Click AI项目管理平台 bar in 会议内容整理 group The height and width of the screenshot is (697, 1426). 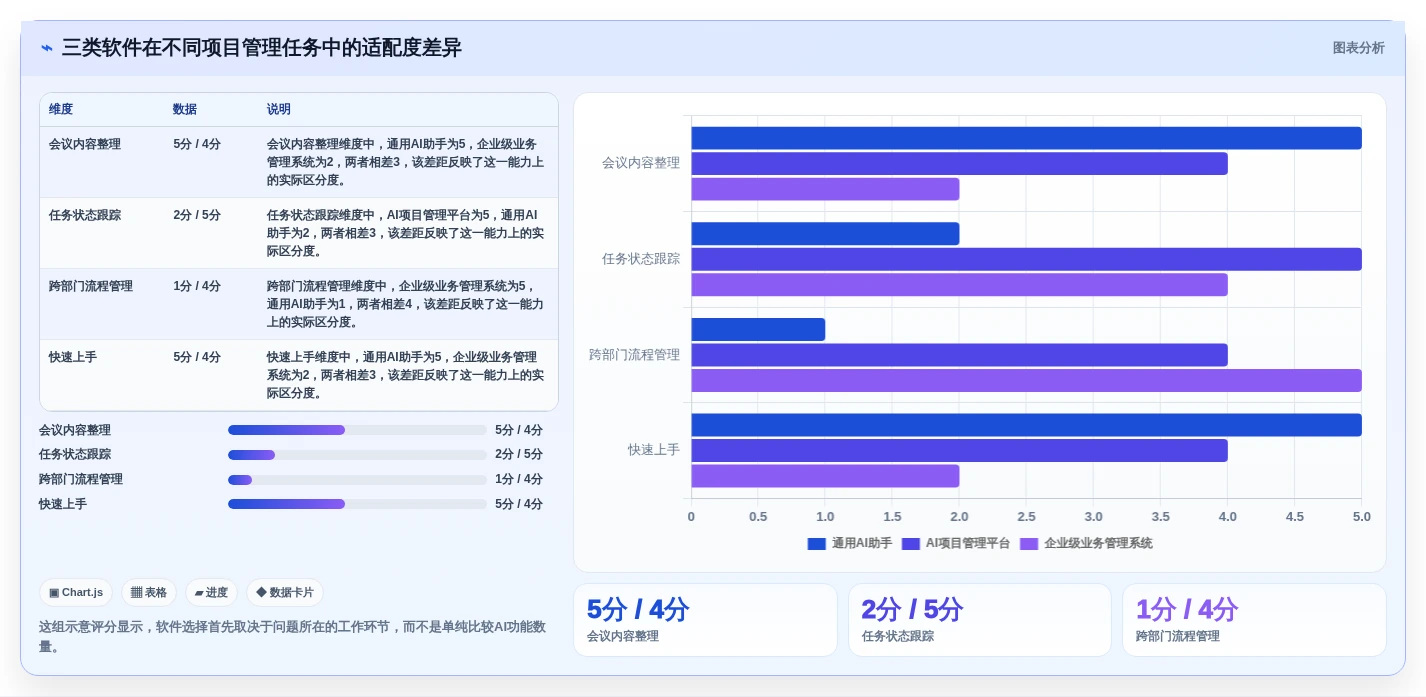click(x=959, y=164)
